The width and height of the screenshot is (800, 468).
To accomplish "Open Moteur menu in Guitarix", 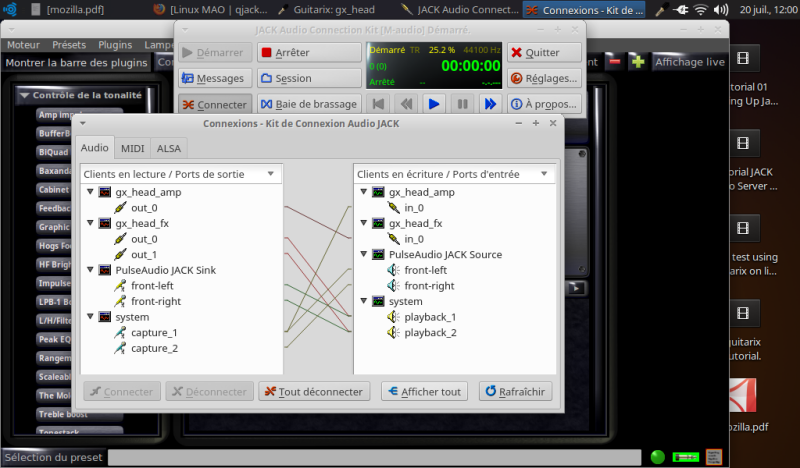I will 23,45.
